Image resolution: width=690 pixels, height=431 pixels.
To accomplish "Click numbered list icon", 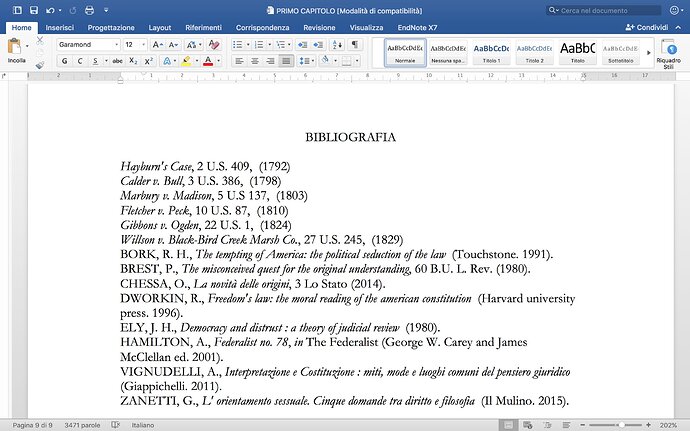I will pos(259,44).
